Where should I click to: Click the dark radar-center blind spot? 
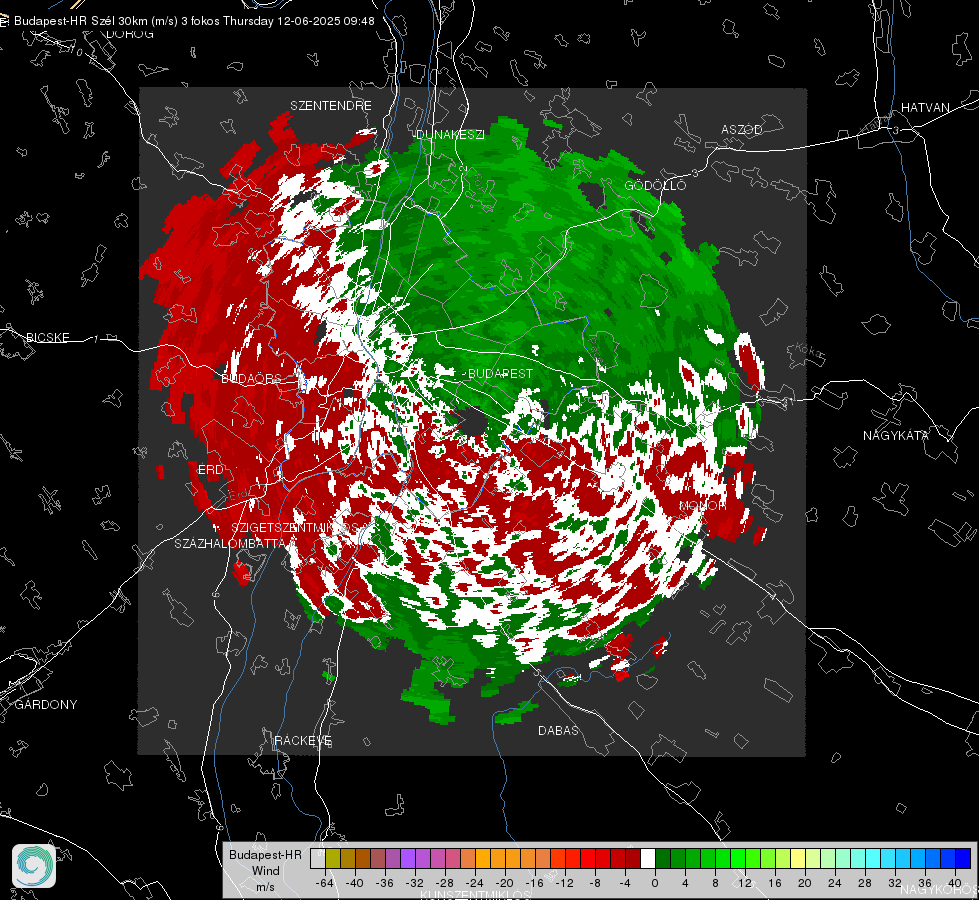(474, 421)
